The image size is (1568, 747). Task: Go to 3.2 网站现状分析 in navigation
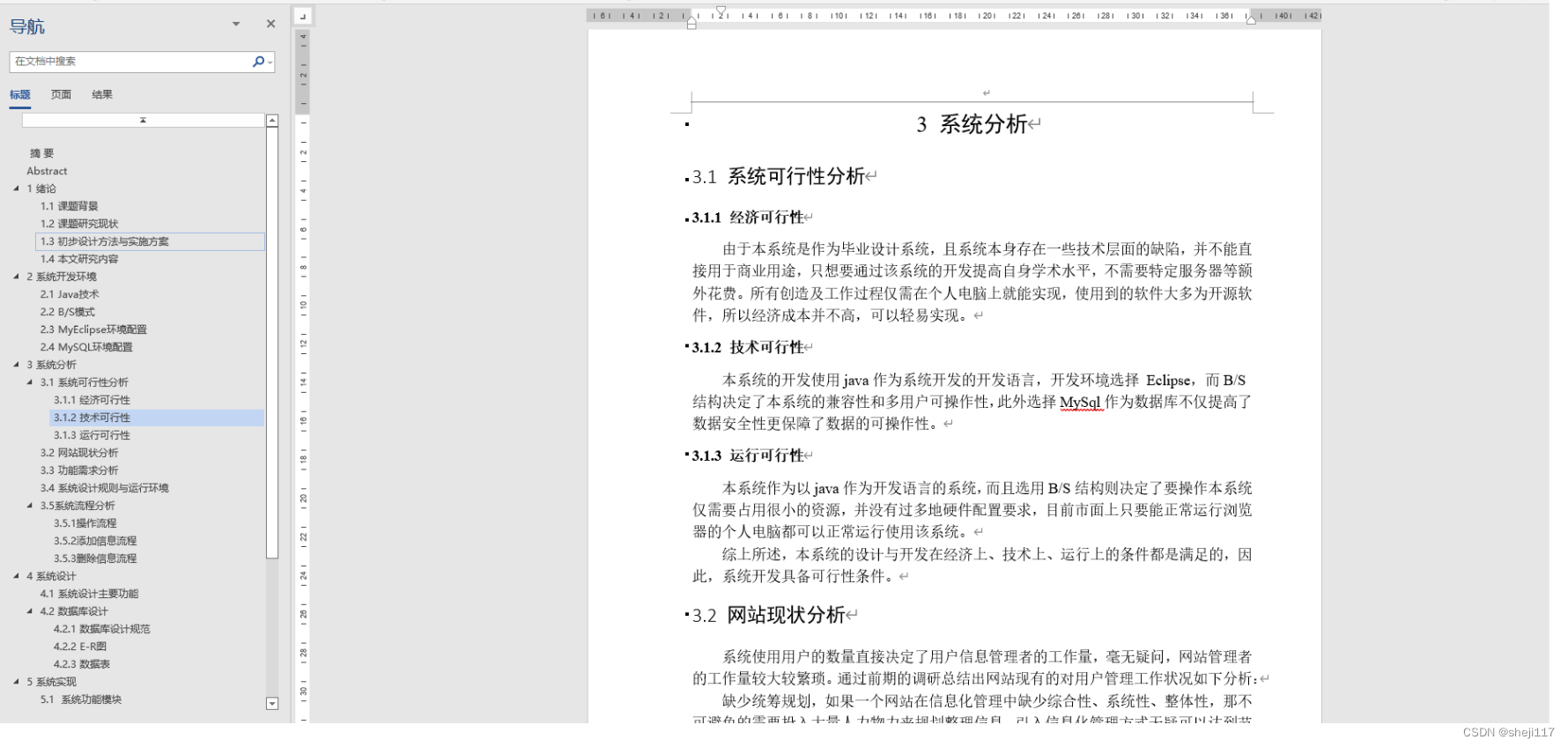coord(79,453)
